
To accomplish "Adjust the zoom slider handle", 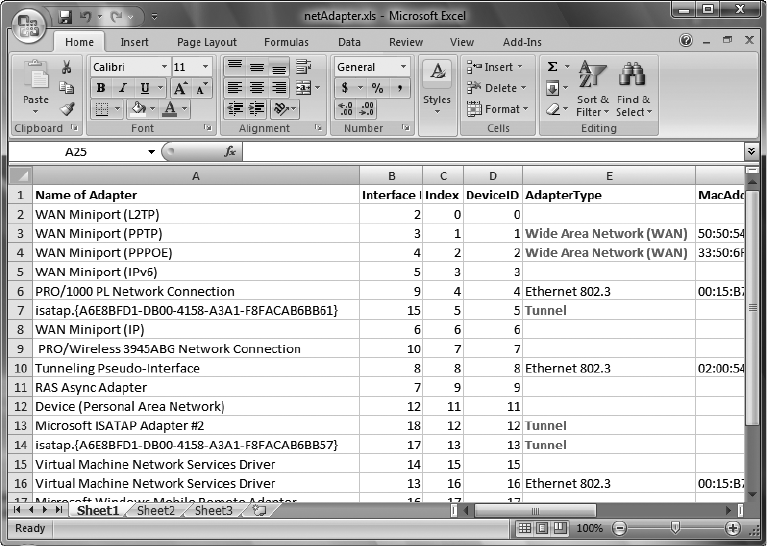I will click(x=676, y=527).
